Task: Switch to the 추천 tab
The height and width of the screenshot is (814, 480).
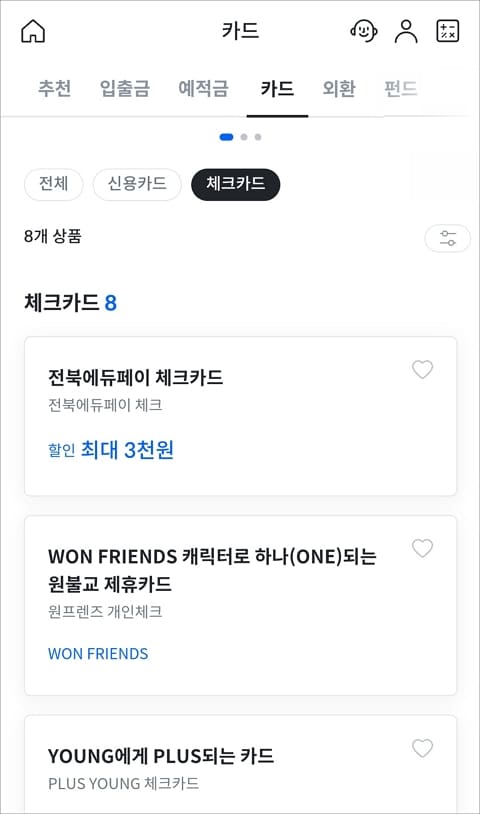Action: pyautogui.click(x=54, y=88)
